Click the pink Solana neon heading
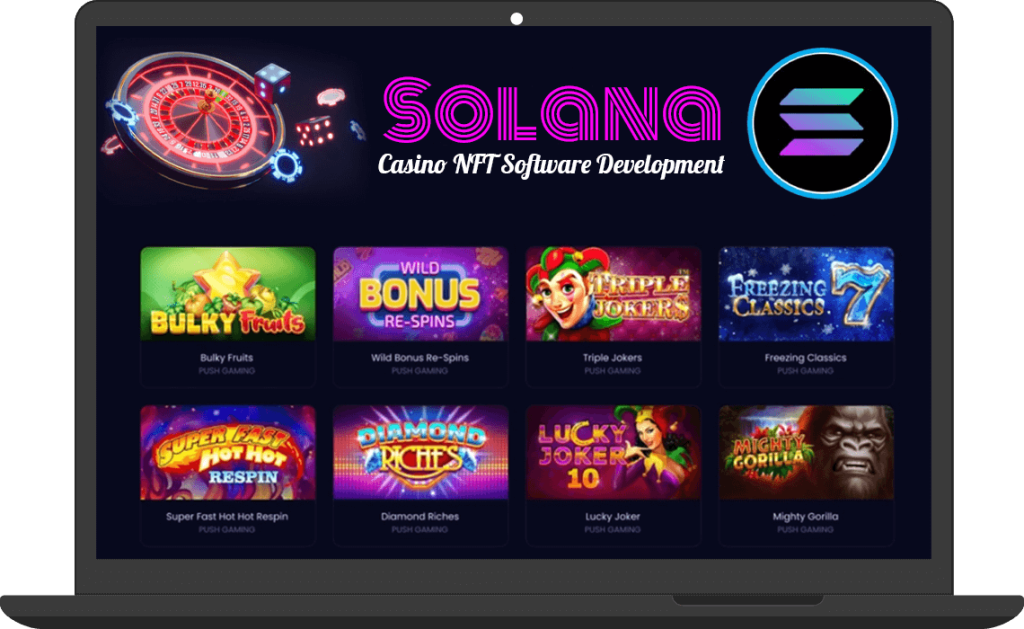The image size is (1024, 629). pos(552,109)
